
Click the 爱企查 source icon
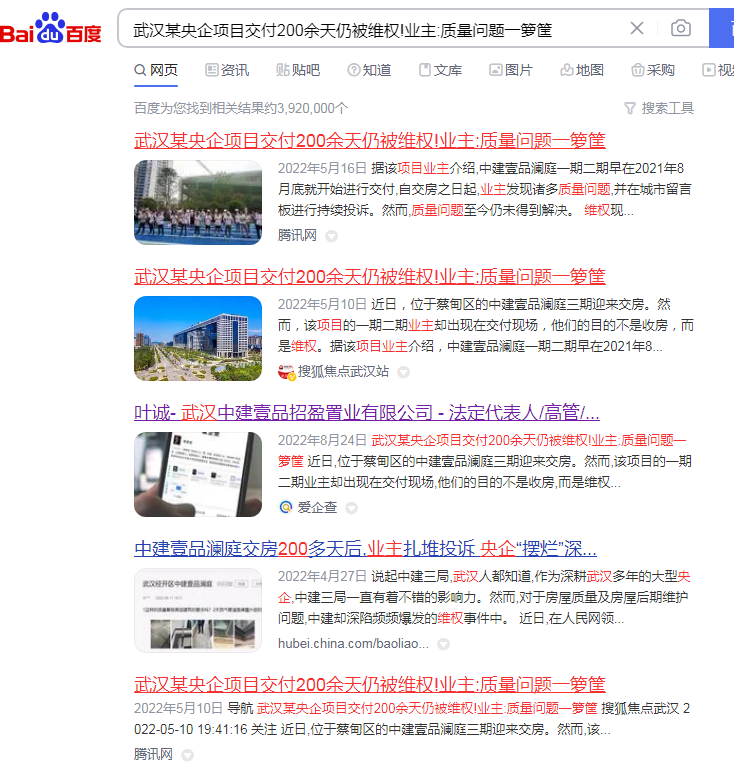285,508
